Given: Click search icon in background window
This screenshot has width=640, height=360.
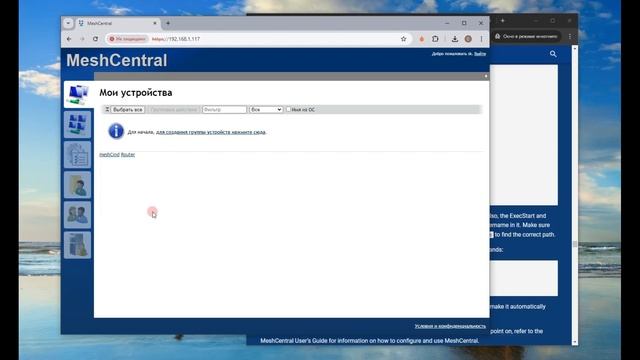Looking at the screenshot, I should pyautogui.click(x=553, y=54).
